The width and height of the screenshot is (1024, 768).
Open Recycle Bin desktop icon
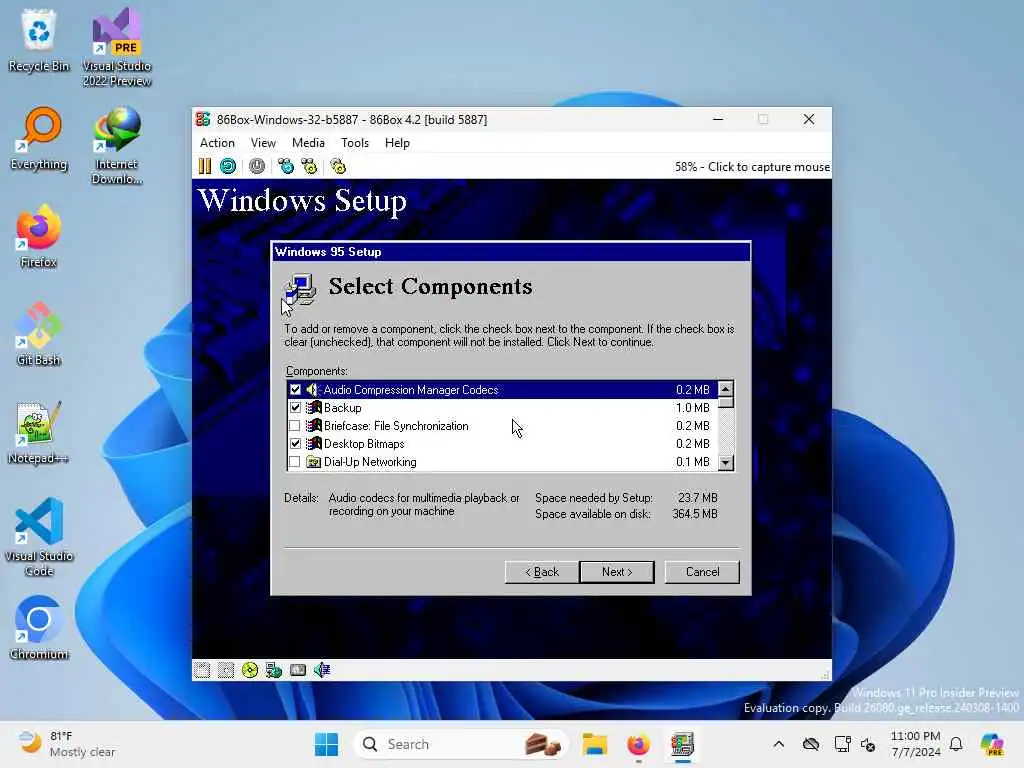[39, 40]
